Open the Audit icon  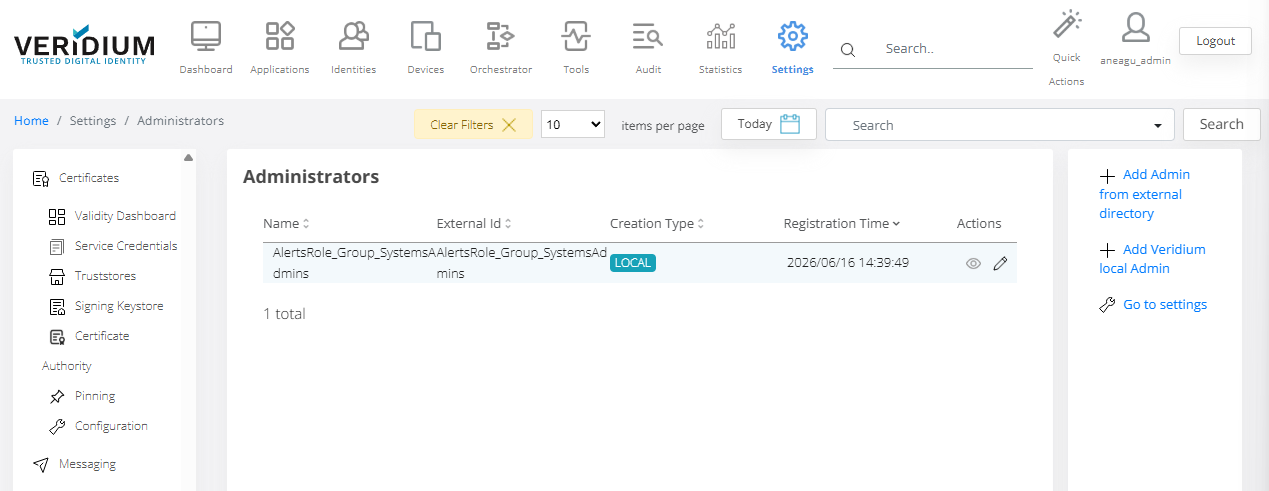648,36
